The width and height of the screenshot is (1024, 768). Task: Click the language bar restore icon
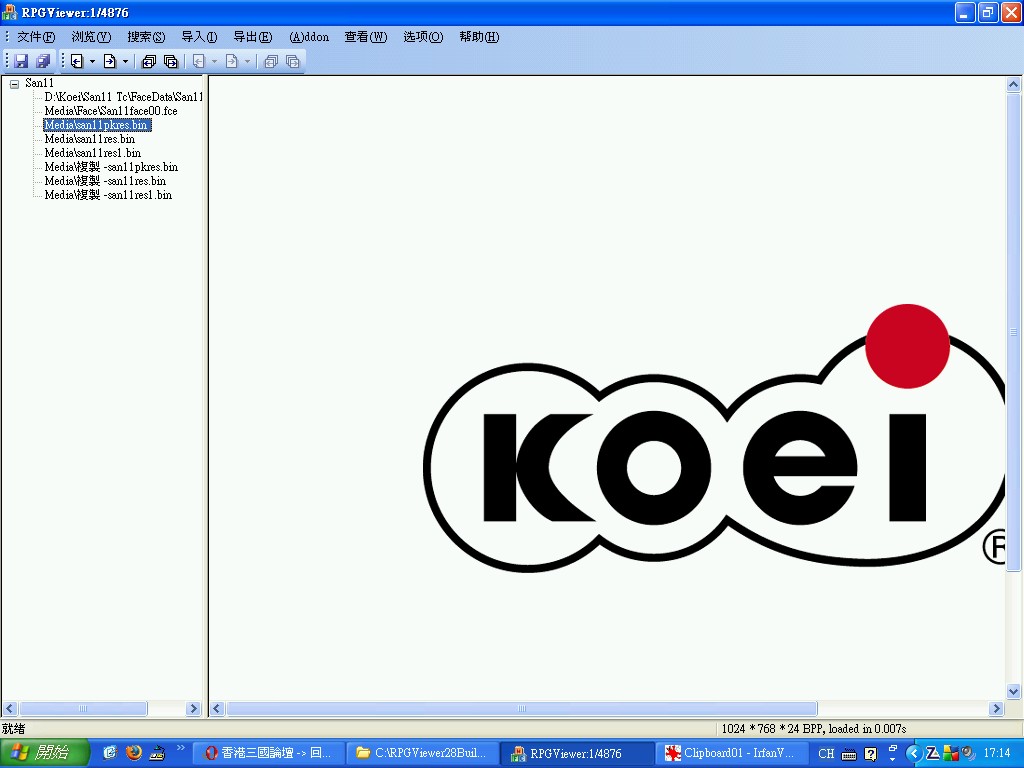click(893, 748)
